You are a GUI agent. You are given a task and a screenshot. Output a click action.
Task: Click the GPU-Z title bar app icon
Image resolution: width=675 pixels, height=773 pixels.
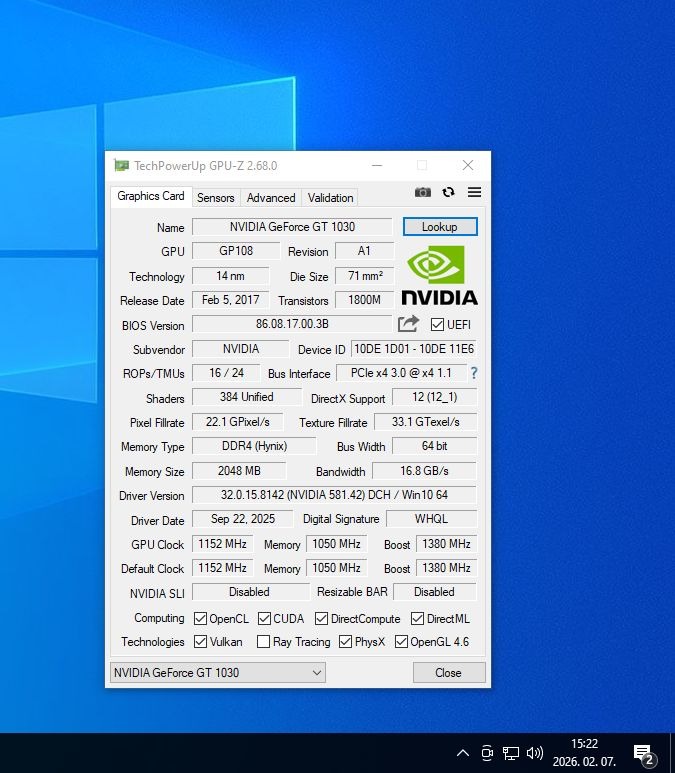click(x=121, y=165)
